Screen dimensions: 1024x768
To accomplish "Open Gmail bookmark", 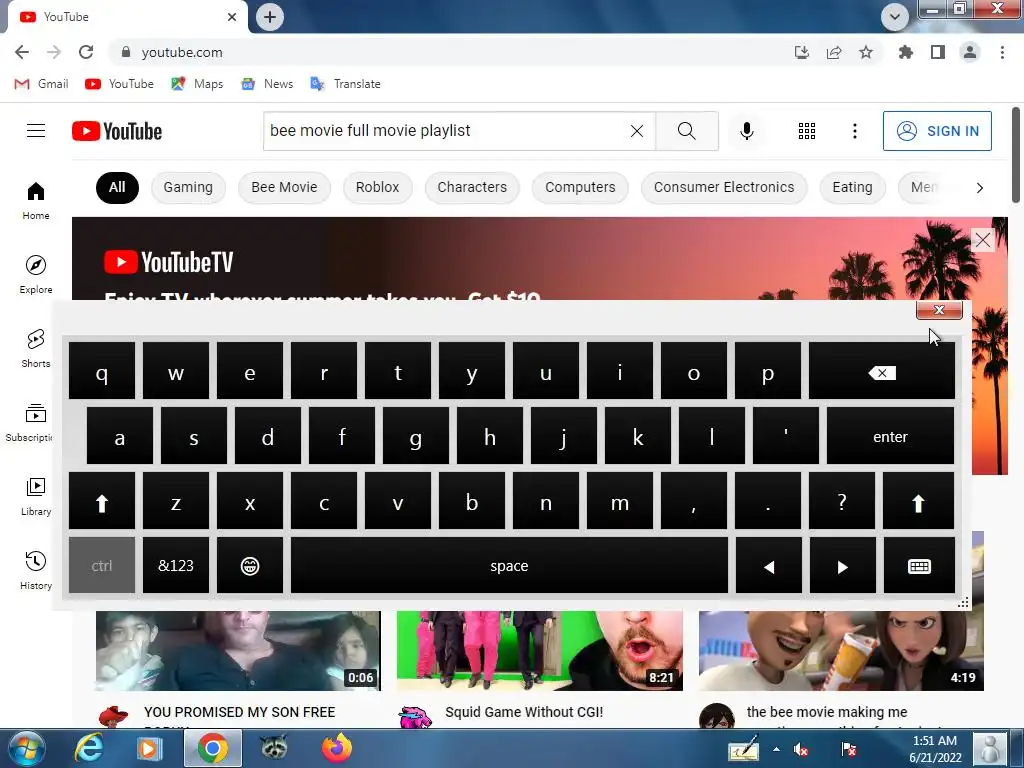I will 41,84.
